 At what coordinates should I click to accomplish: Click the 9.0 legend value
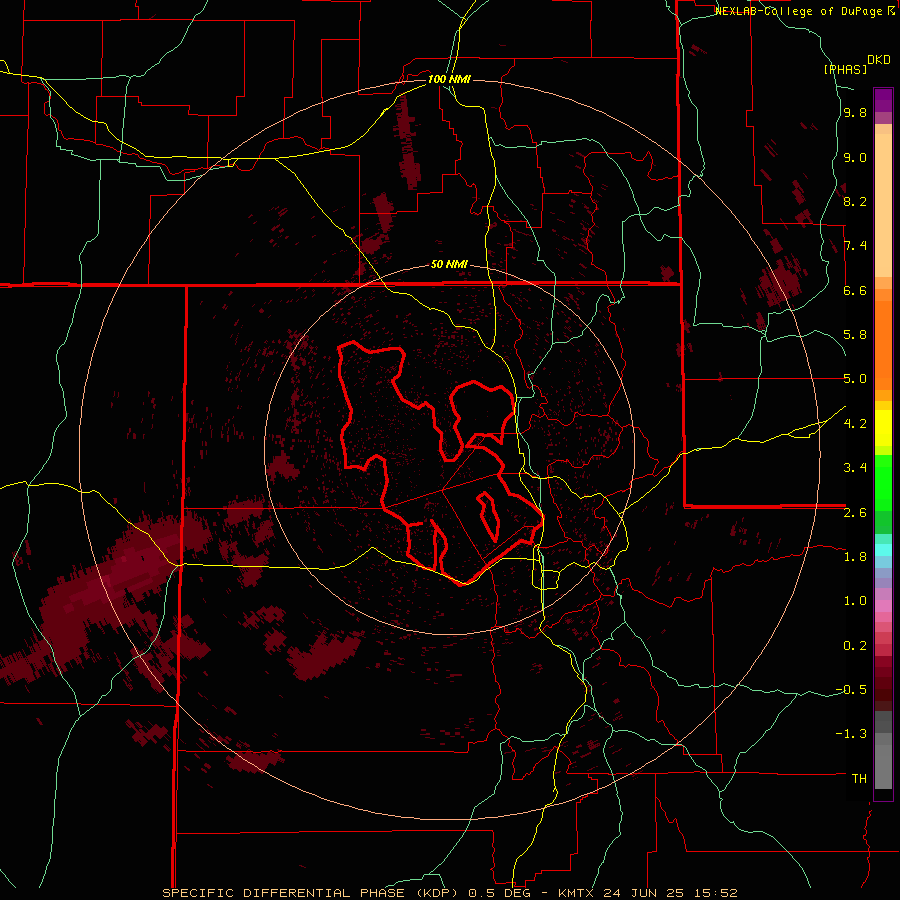tap(855, 158)
